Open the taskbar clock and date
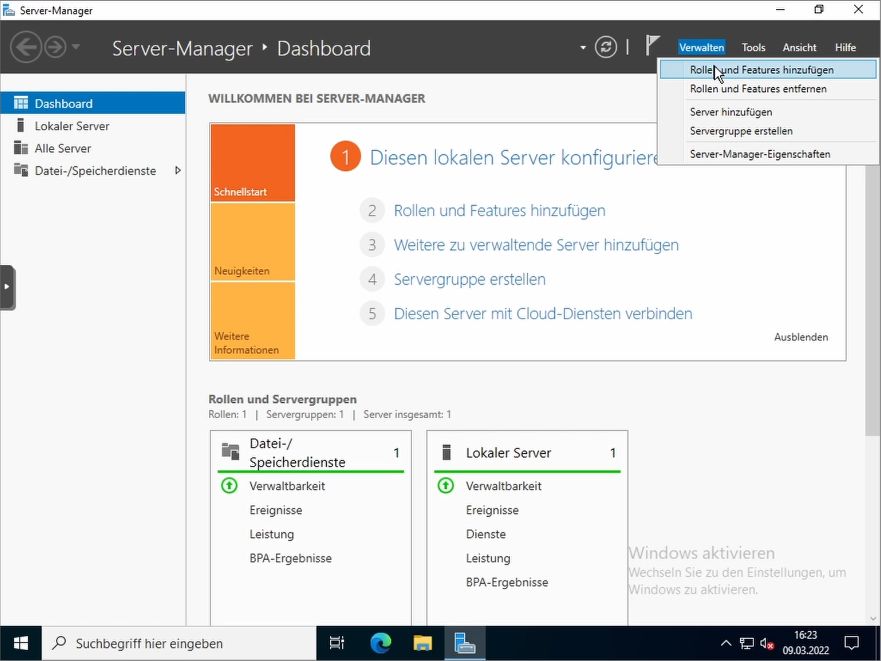Image resolution: width=881 pixels, height=661 pixels. 806,643
